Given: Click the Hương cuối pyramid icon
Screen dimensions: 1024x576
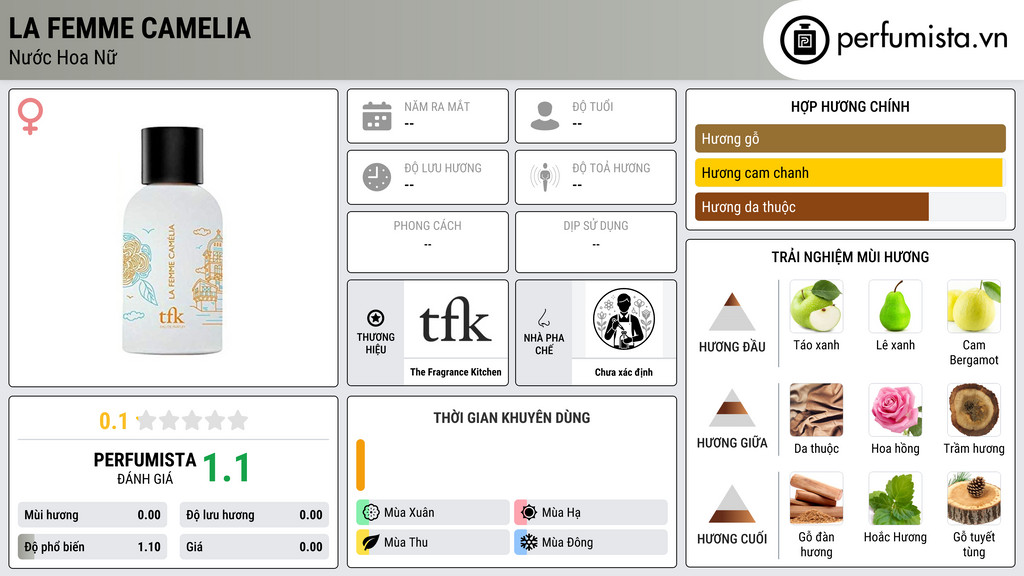Looking at the screenshot, I should point(731,504).
